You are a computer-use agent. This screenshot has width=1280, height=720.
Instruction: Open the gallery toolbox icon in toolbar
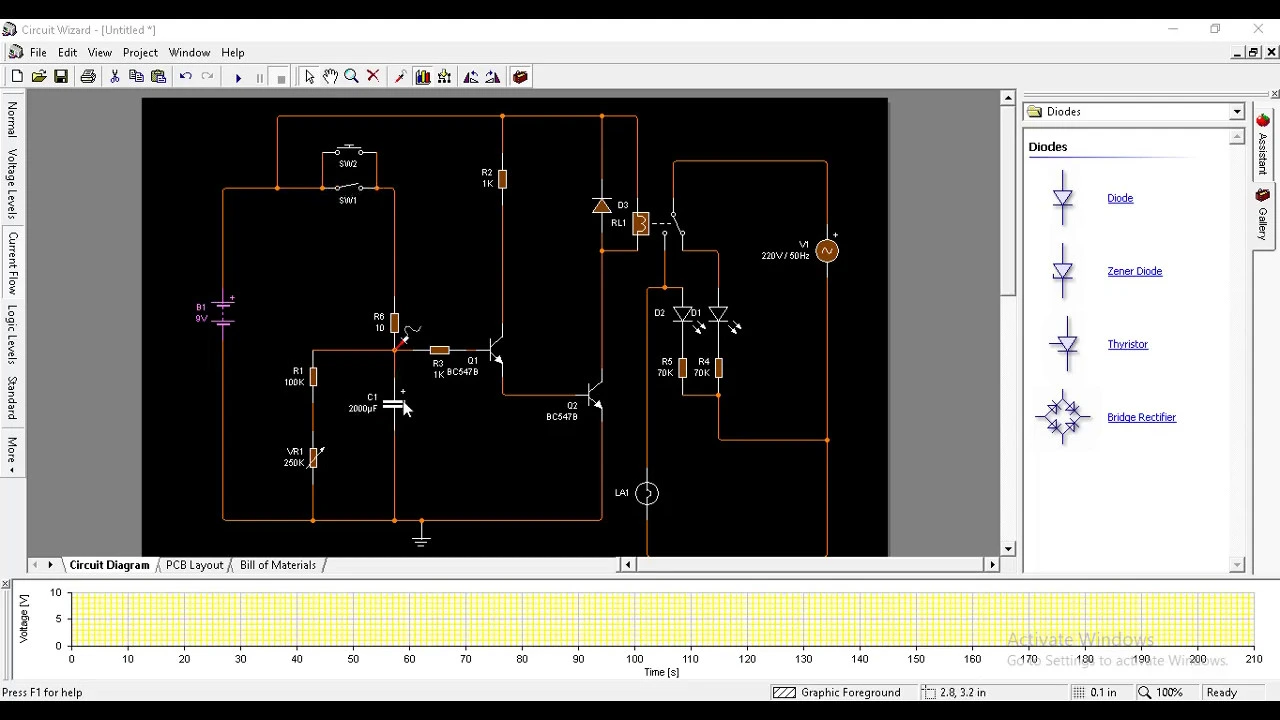(x=520, y=77)
